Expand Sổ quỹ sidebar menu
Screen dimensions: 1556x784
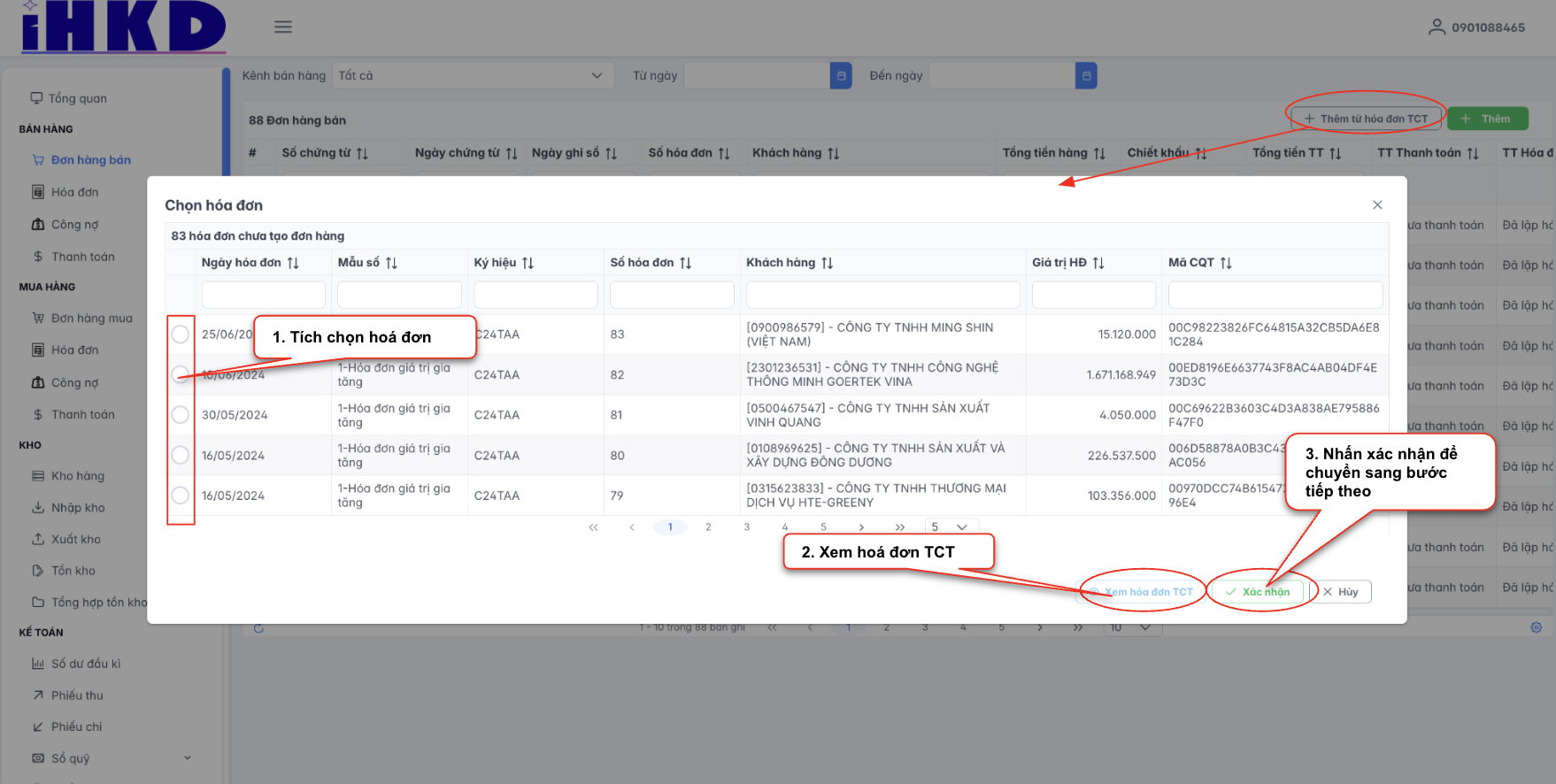[x=187, y=758]
